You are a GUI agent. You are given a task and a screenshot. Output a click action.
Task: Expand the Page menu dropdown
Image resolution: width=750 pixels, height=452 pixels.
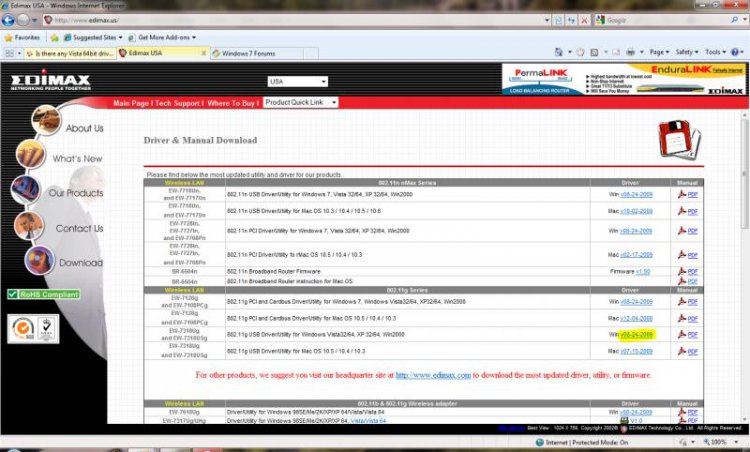coord(659,52)
